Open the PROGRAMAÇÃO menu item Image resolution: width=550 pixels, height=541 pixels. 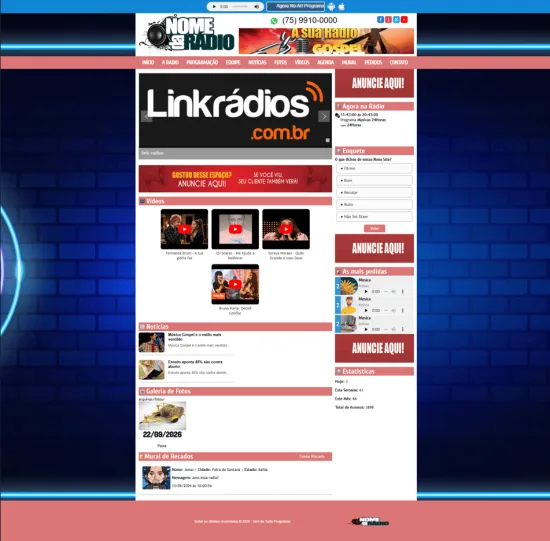[x=202, y=62]
